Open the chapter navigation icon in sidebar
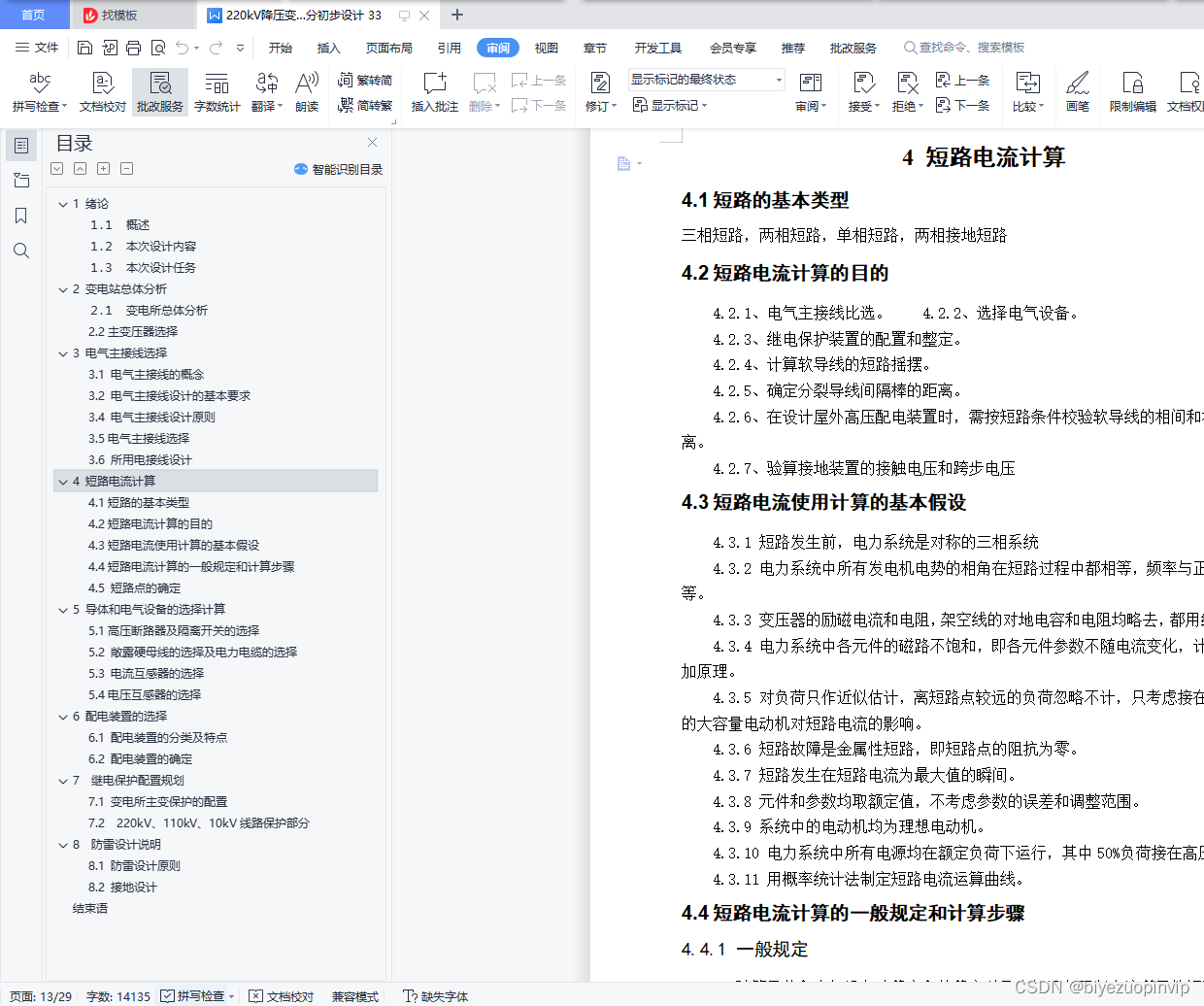 [x=20, y=181]
